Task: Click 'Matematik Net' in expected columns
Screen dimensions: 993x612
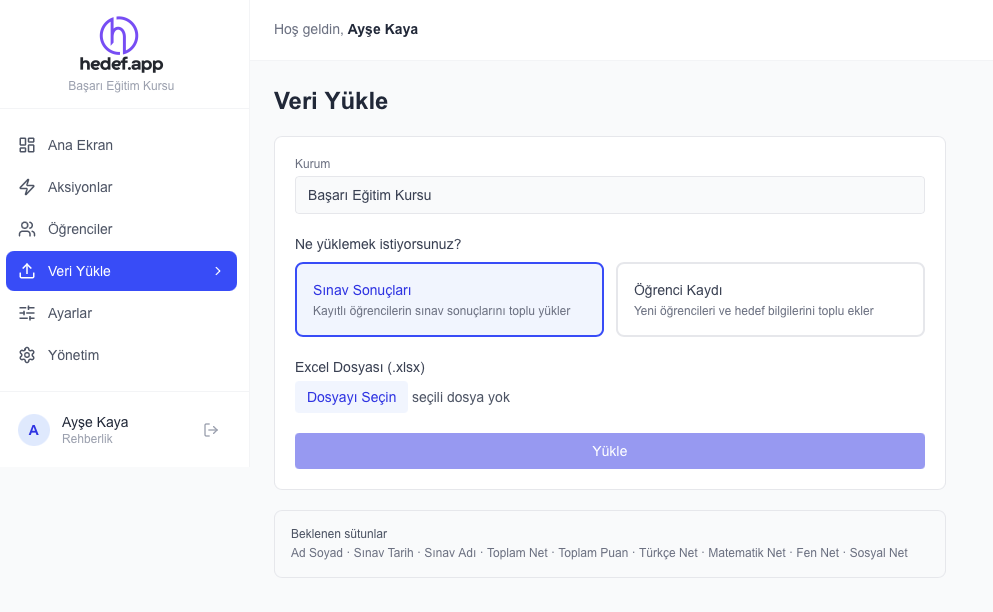Action: (747, 552)
